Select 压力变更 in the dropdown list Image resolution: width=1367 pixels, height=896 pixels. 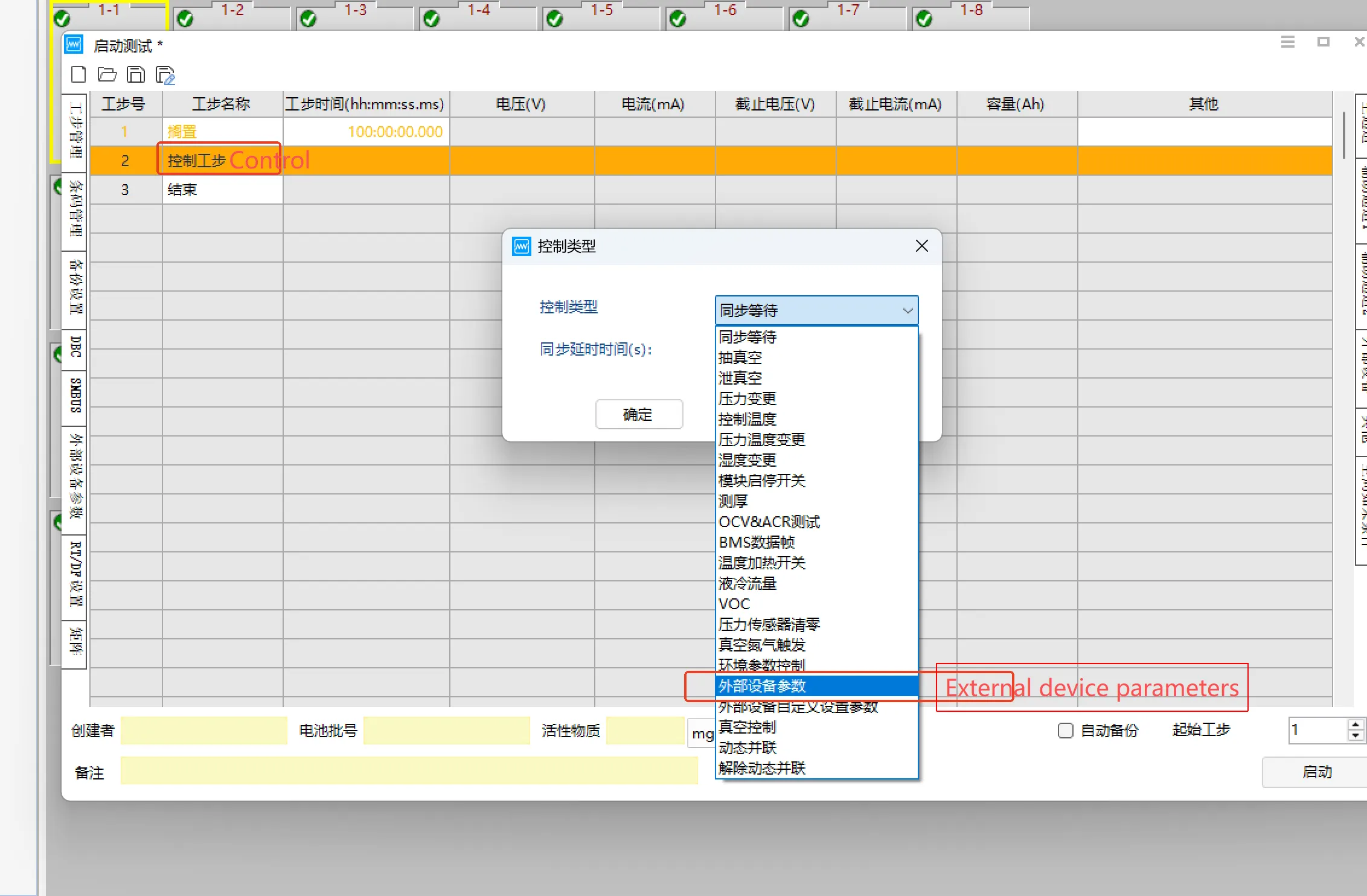[x=816, y=398]
